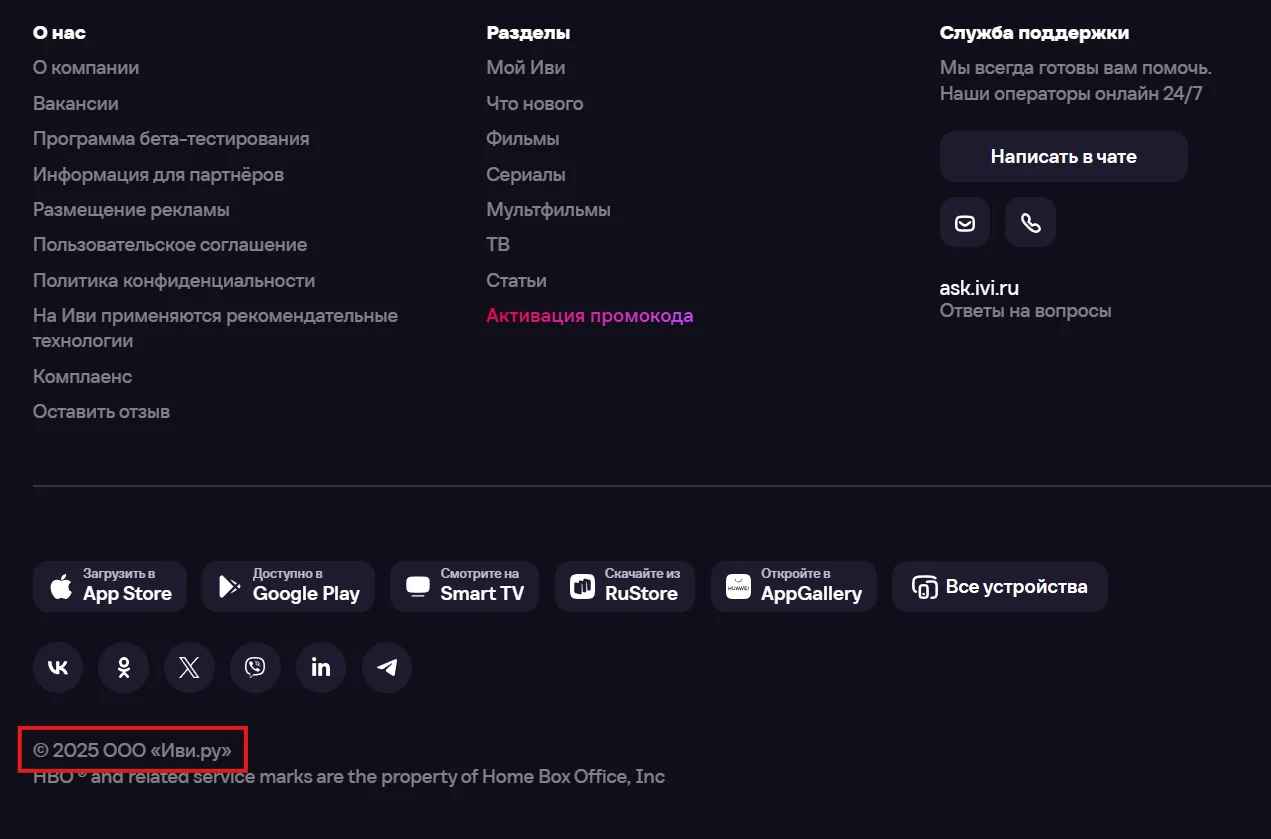Click the Google Play badge

(x=288, y=586)
